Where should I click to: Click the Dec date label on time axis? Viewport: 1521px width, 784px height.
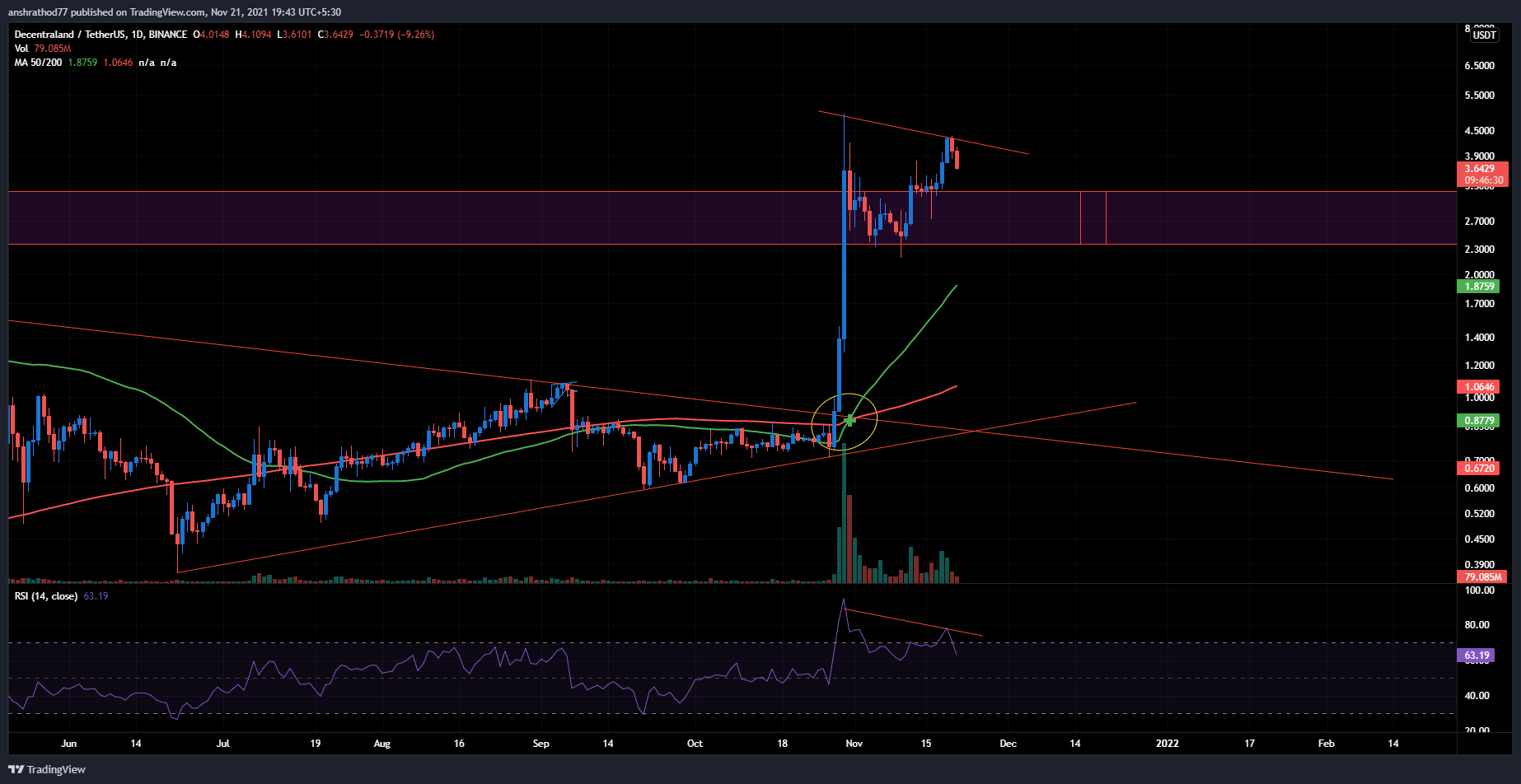tap(1008, 744)
